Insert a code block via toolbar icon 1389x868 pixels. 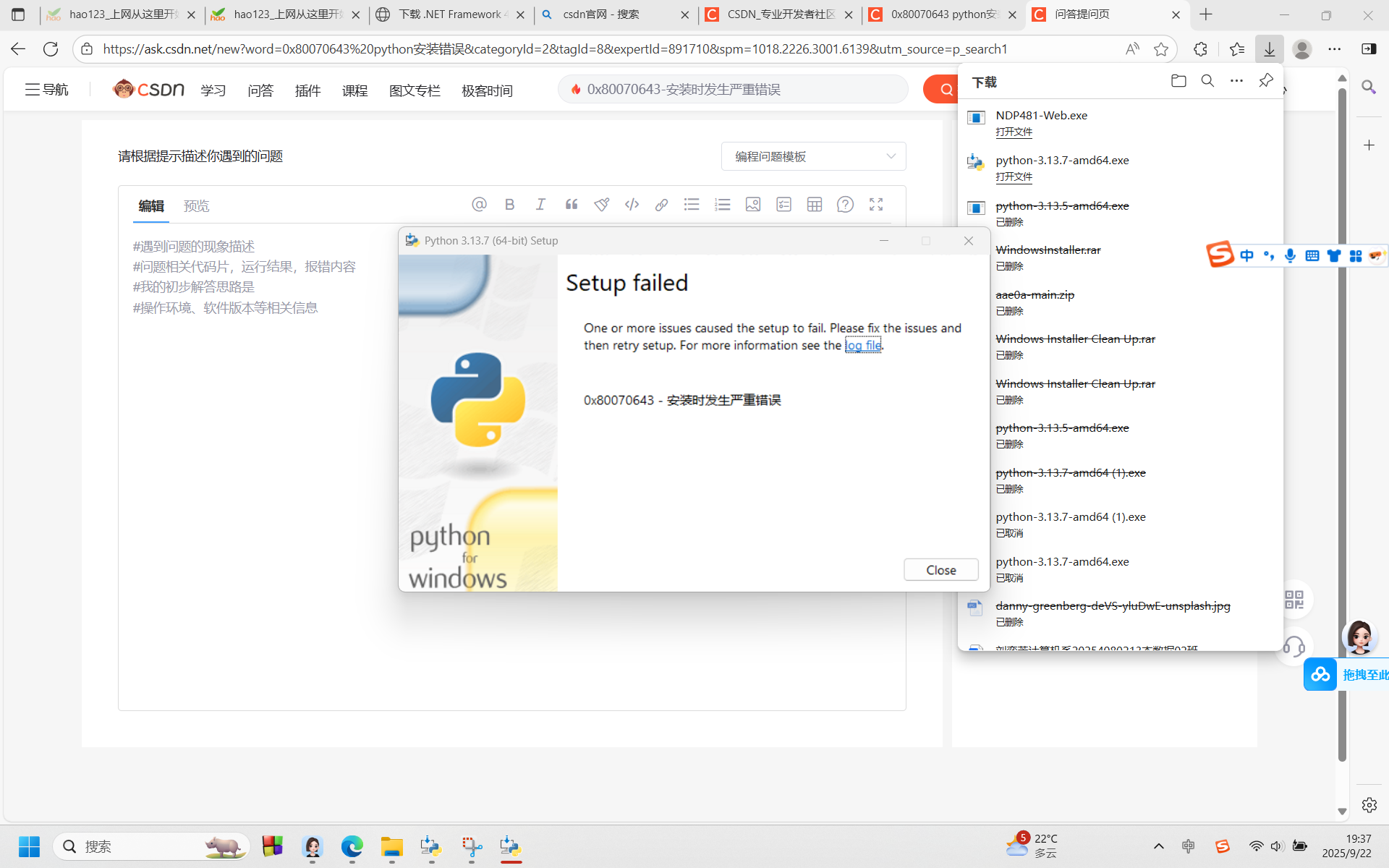point(632,205)
